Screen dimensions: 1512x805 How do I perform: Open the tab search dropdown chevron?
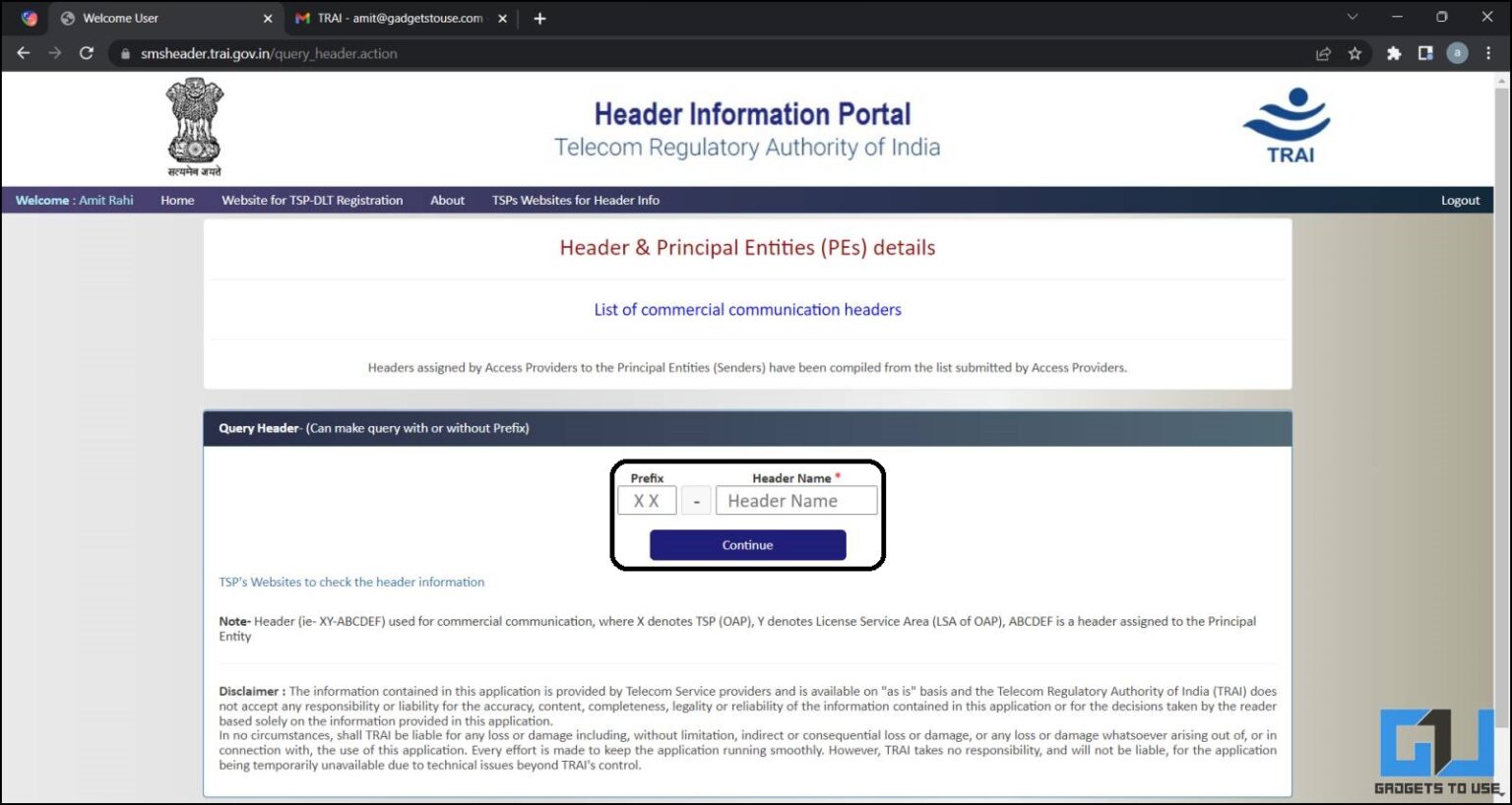pyautogui.click(x=1353, y=18)
